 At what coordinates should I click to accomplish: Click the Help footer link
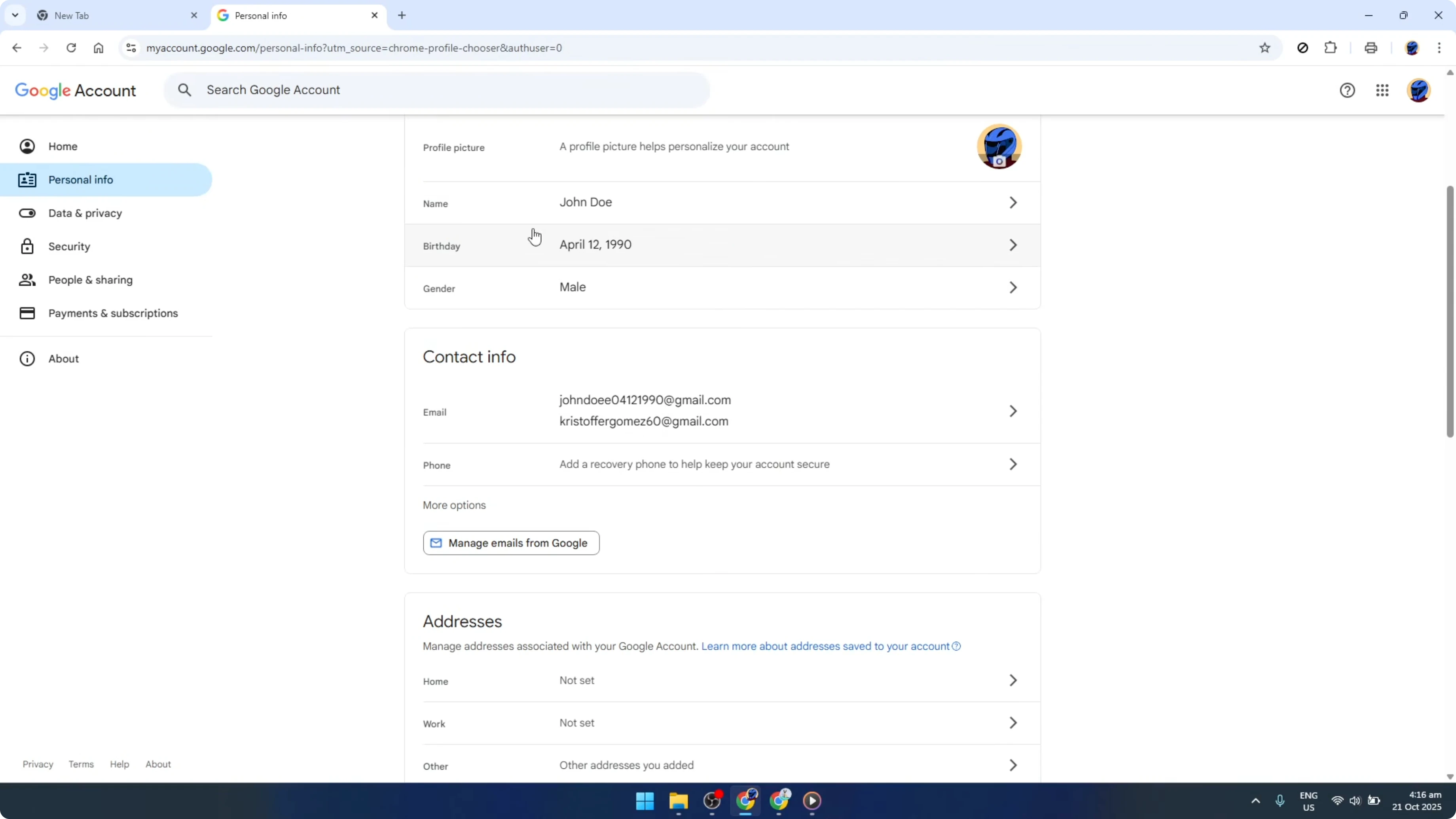coord(119,764)
